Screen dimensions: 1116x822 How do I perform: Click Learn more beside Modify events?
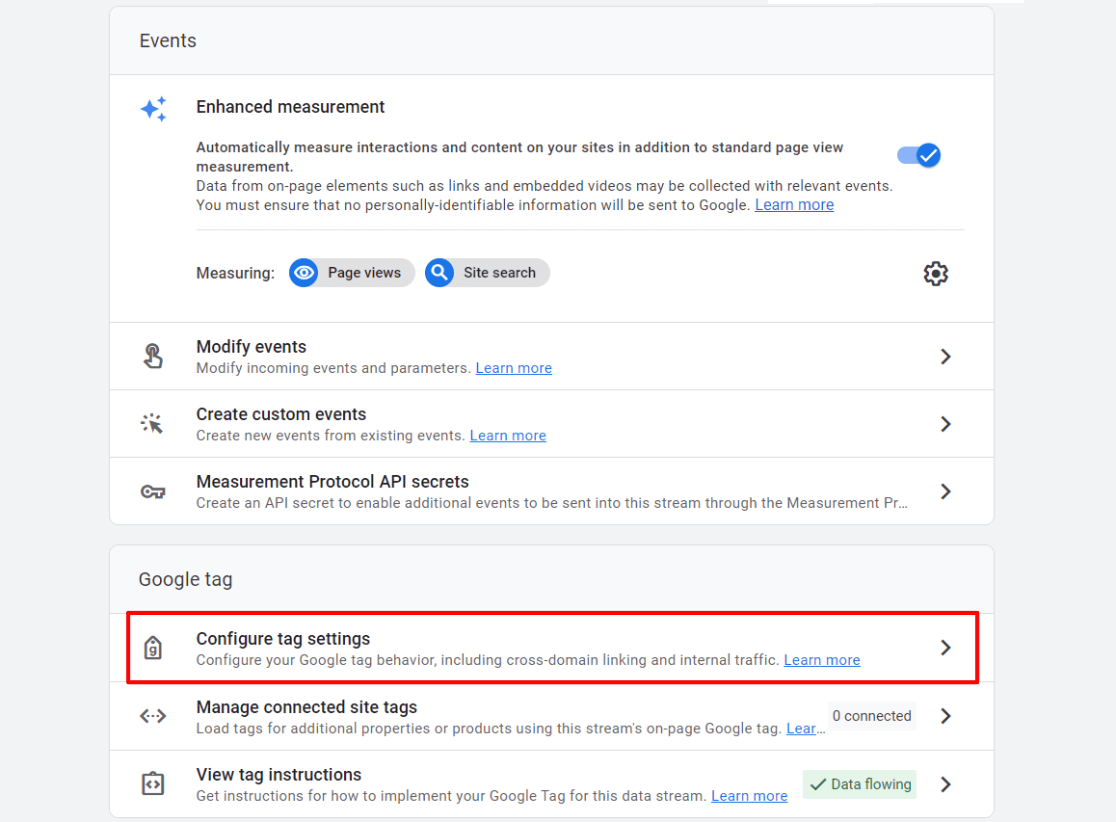[513, 367]
